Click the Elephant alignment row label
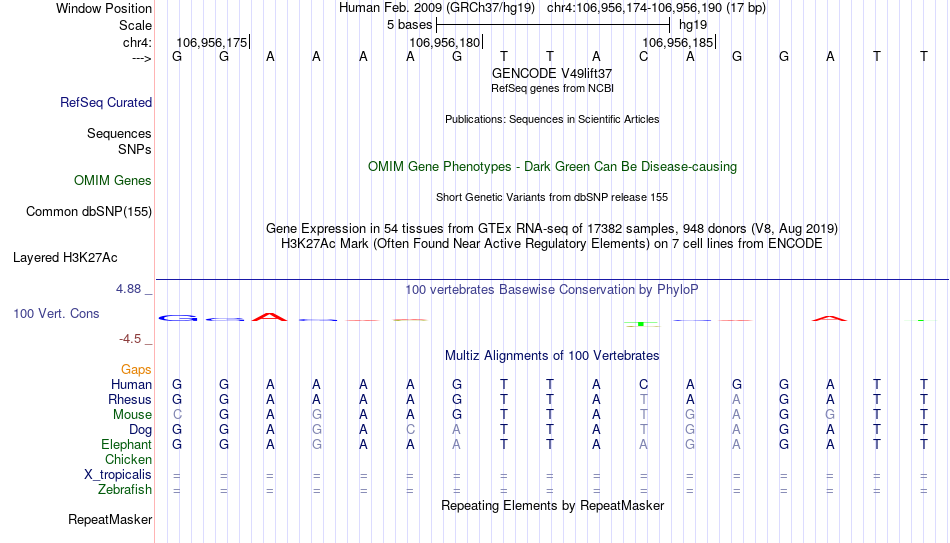The height and width of the screenshot is (543, 950). [x=127, y=444]
